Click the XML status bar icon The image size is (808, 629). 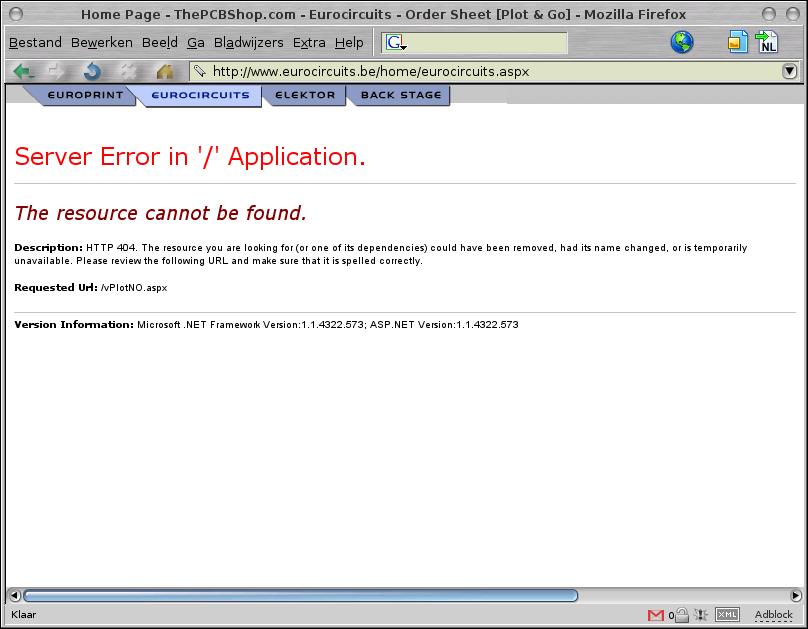(727, 614)
